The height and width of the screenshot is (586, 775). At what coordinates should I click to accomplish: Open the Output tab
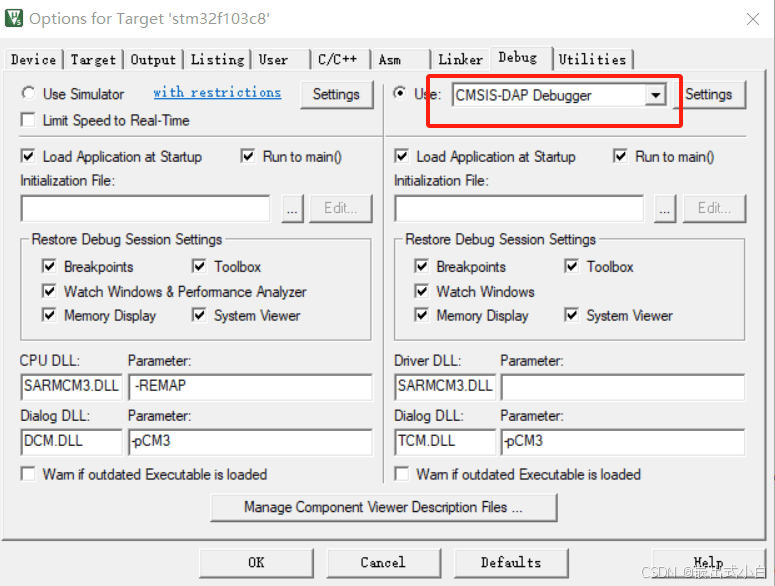(153, 59)
